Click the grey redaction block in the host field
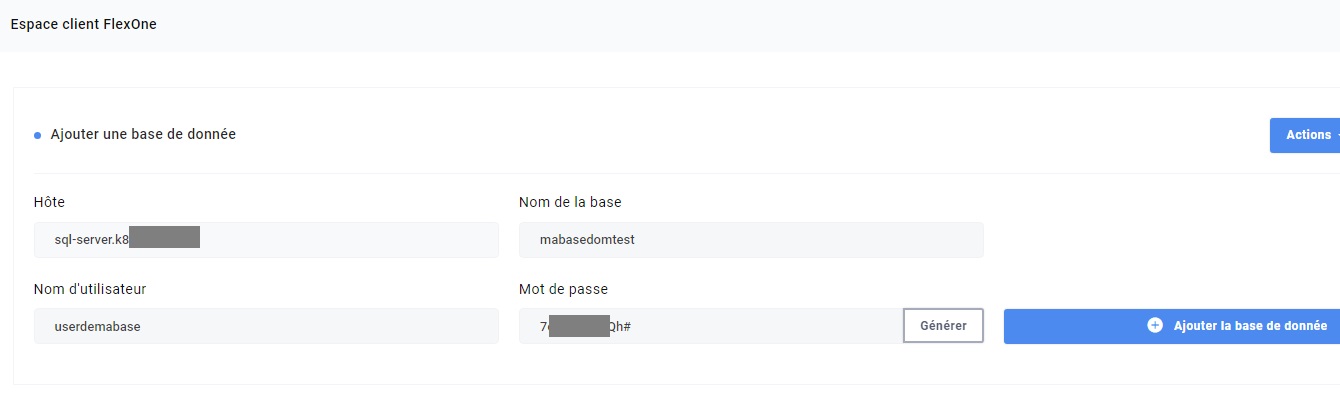 coord(164,237)
